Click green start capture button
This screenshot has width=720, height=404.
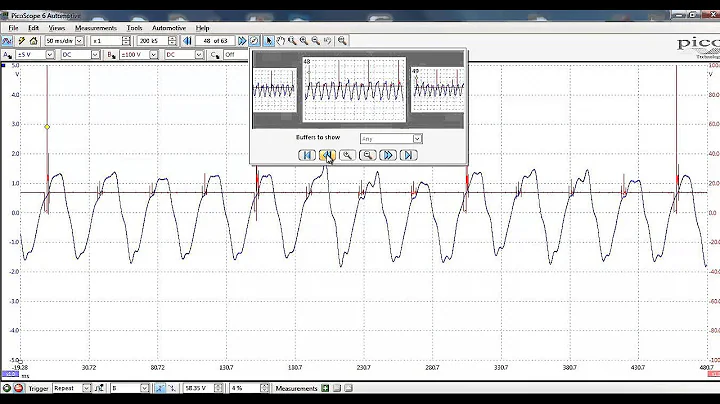(7, 388)
